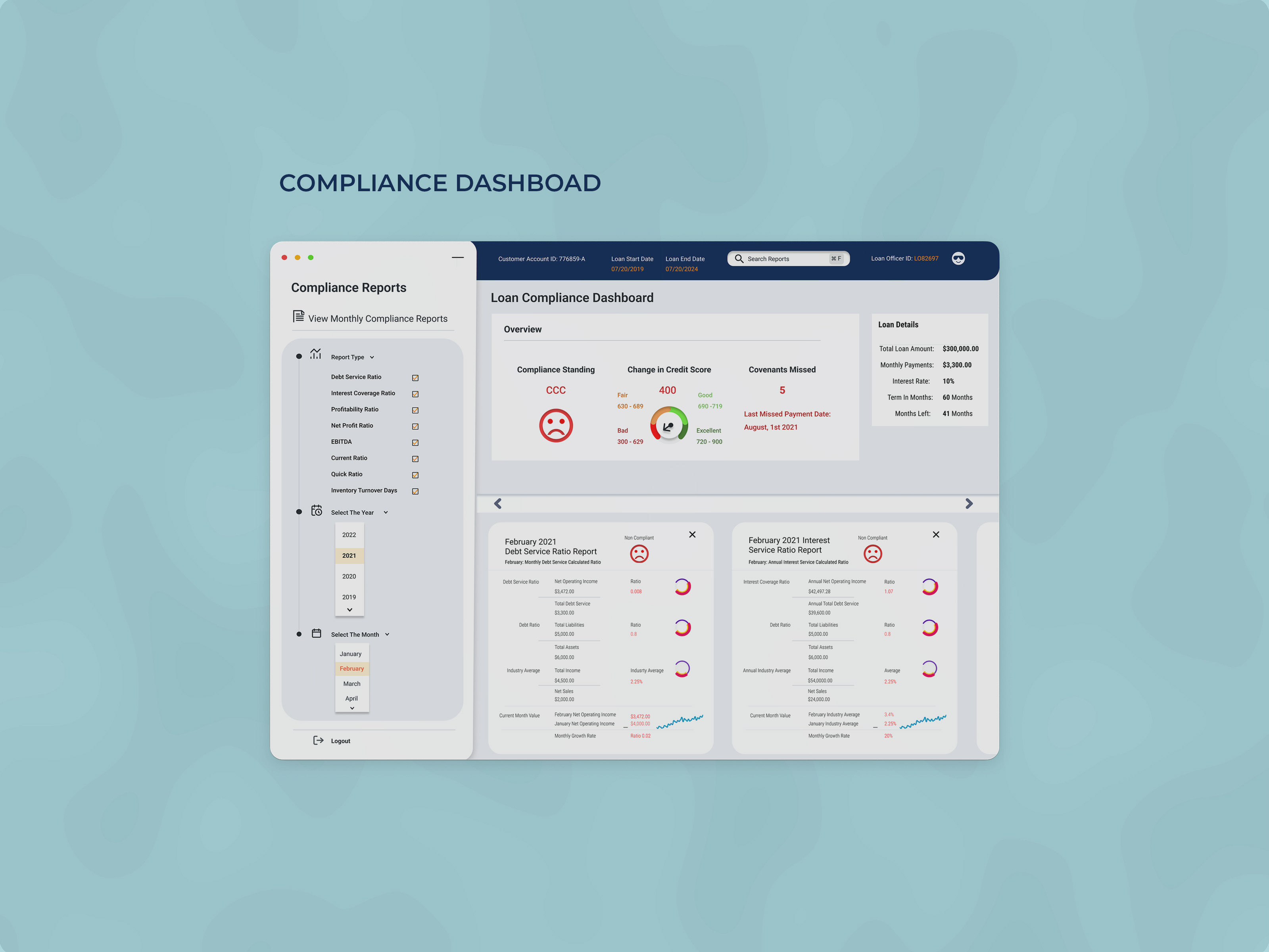Click the search magnifier icon

coord(739,259)
